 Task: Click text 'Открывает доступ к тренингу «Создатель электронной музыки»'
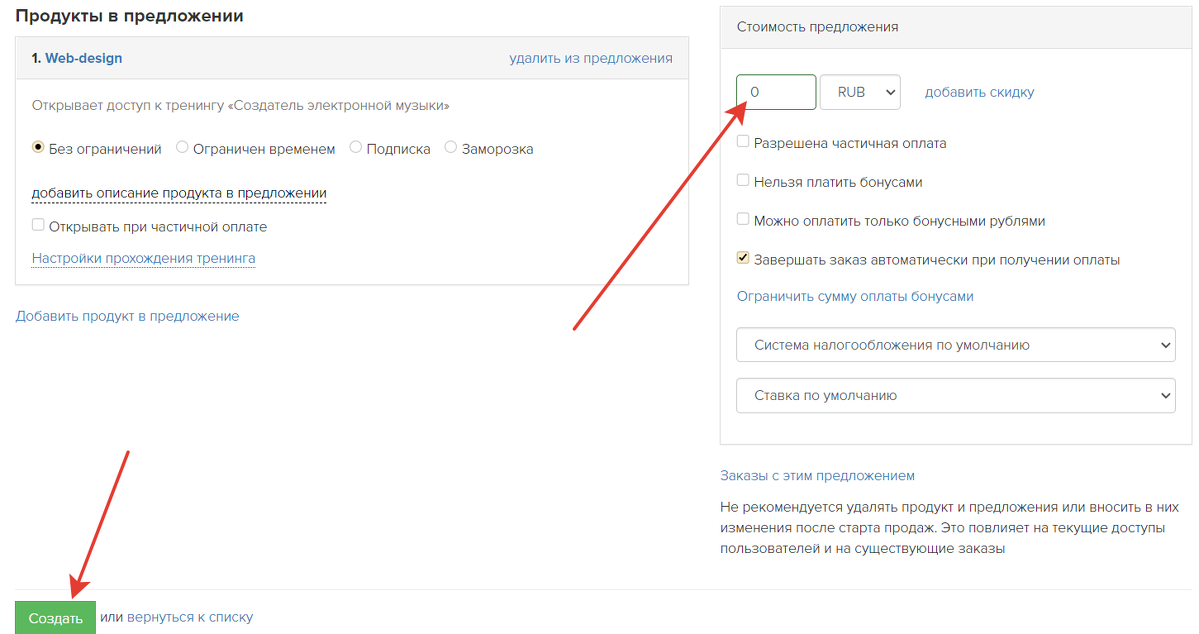coord(241,106)
